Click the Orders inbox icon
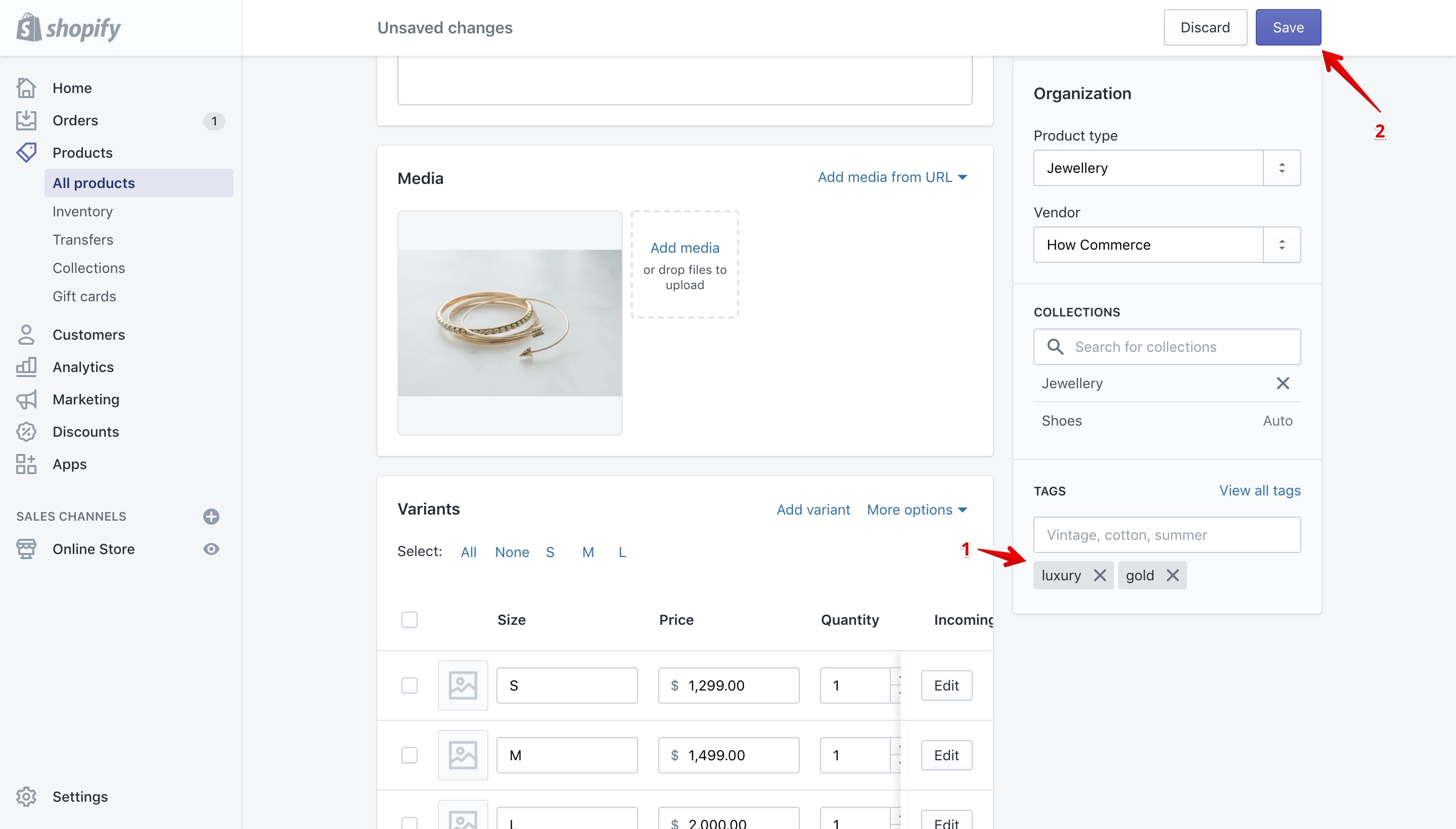This screenshot has width=1456, height=829. tap(26, 120)
